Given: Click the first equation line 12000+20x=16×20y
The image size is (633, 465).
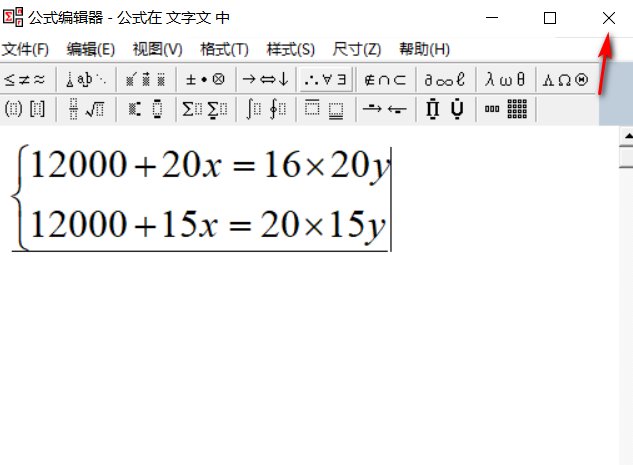Looking at the screenshot, I should [x=210, y=165].
